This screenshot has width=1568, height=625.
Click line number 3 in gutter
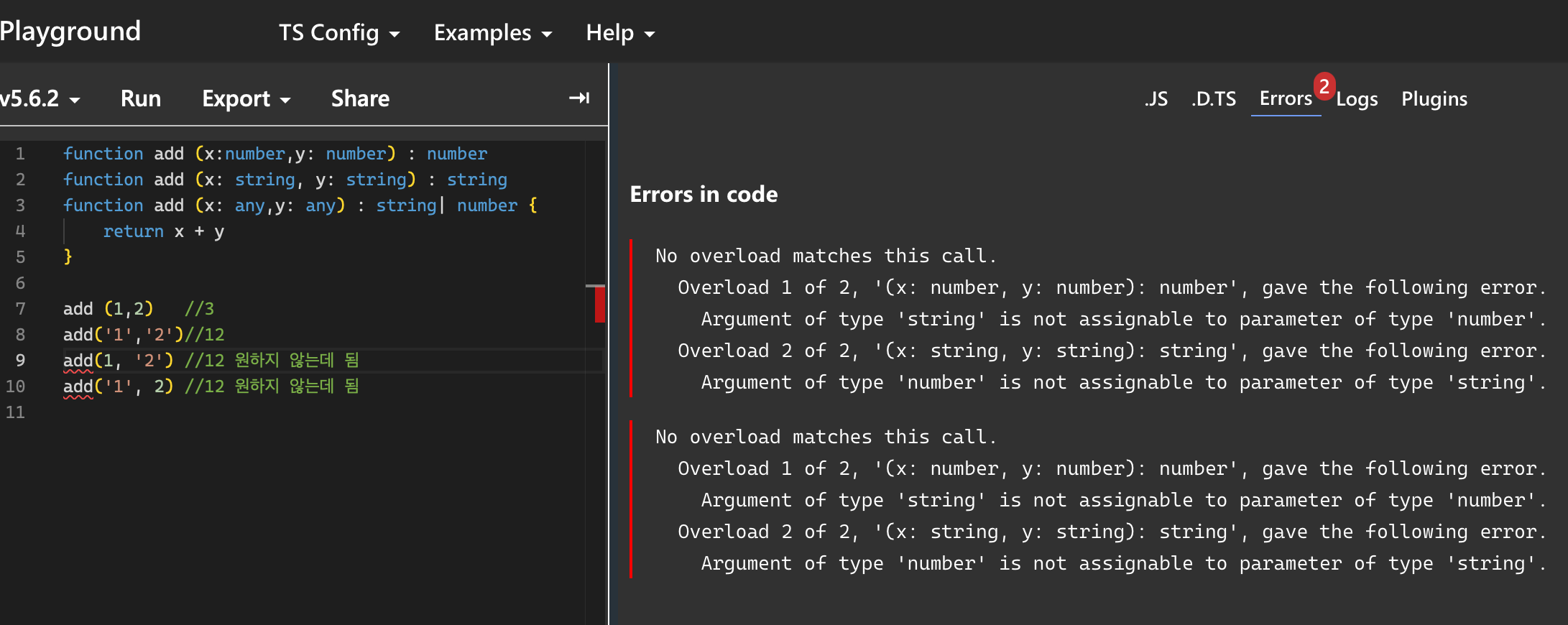20,205
